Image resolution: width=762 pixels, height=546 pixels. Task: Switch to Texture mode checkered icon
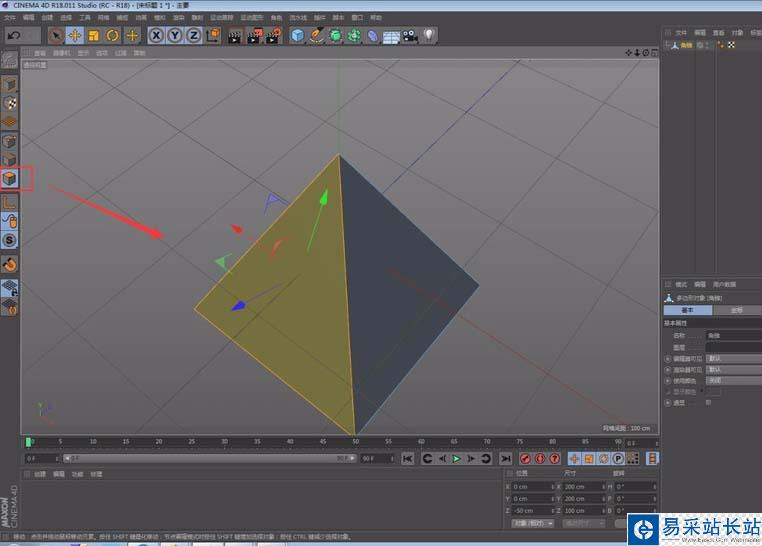(x=10, y=103)
